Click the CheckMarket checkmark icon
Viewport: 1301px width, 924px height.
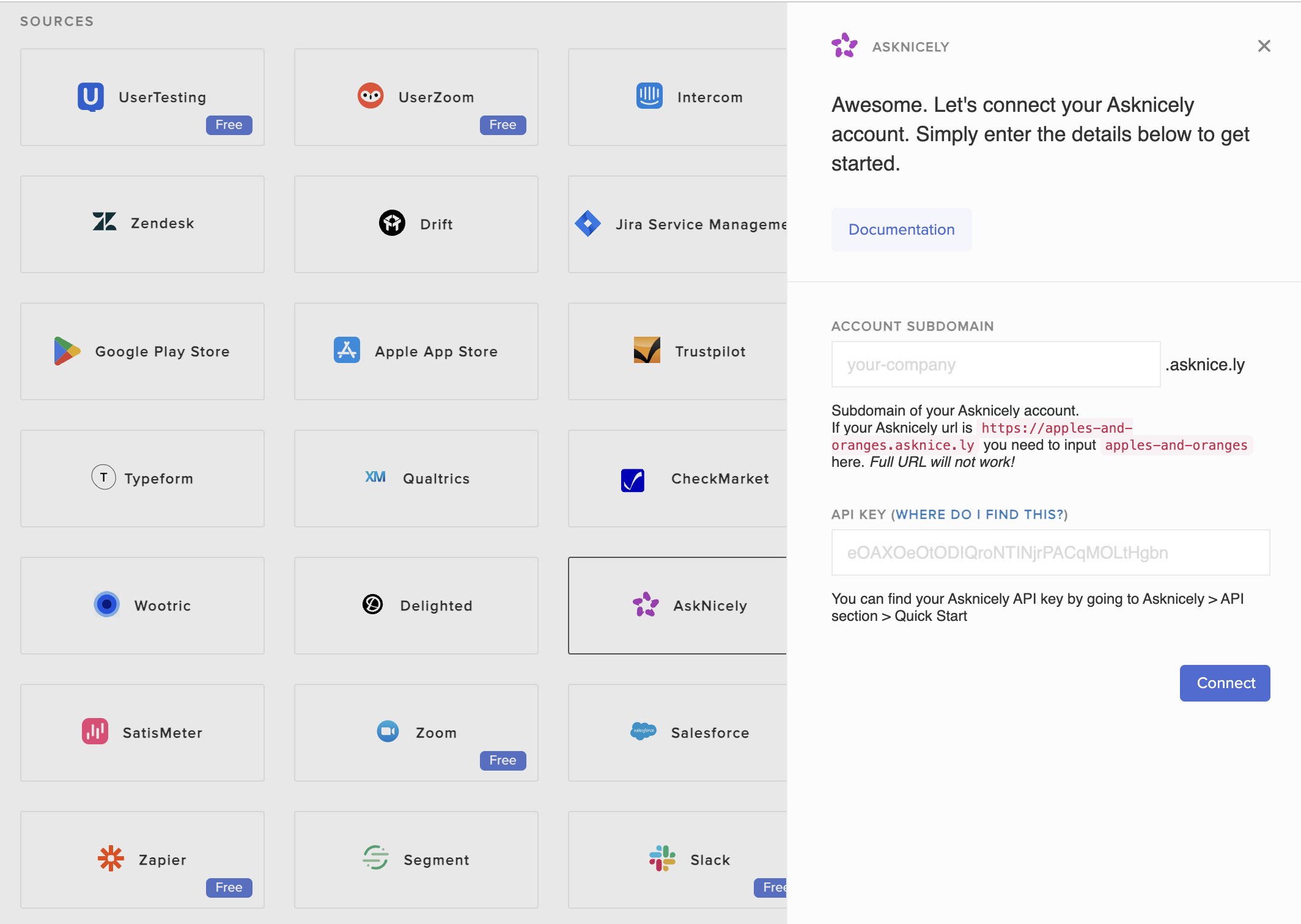[633, 480]
